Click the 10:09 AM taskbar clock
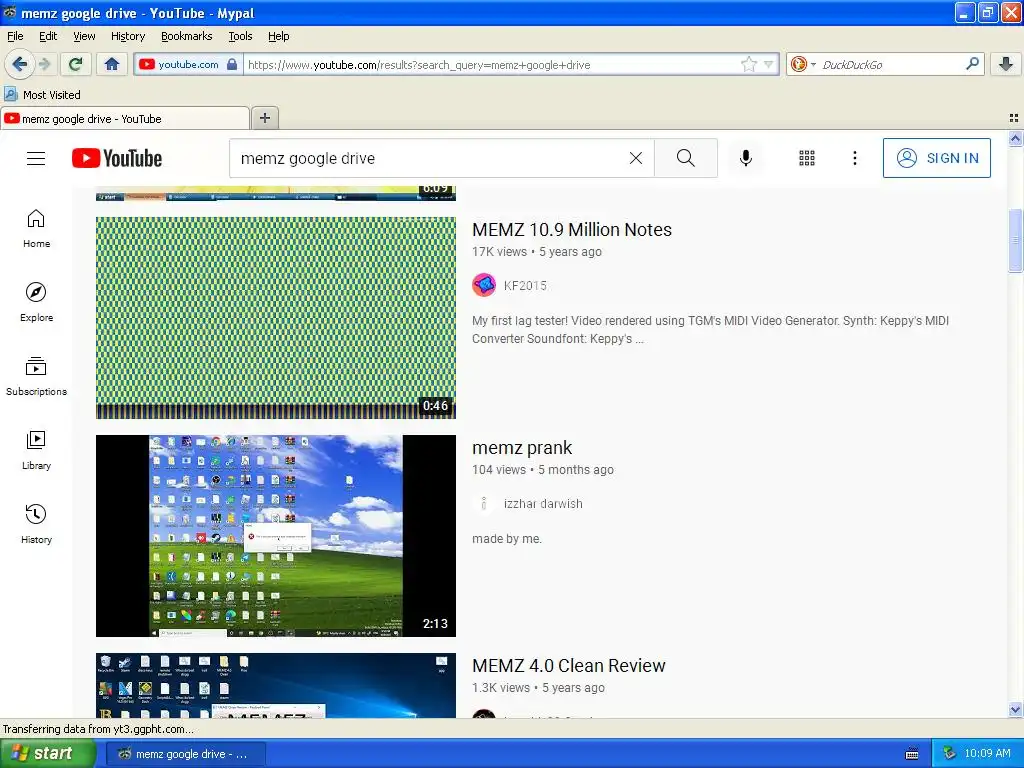Viewport: 1024px width, 768px height. pyautogui.click(x=987, y=753)
